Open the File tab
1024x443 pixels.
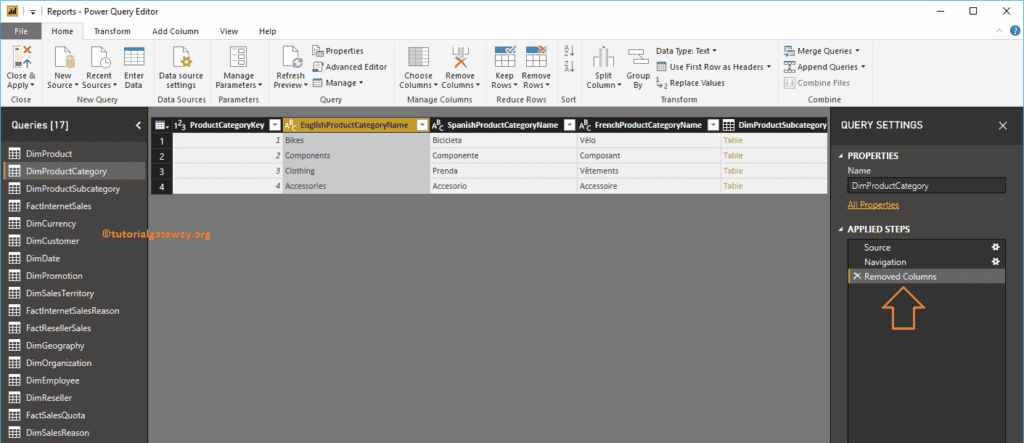point(21,31)
